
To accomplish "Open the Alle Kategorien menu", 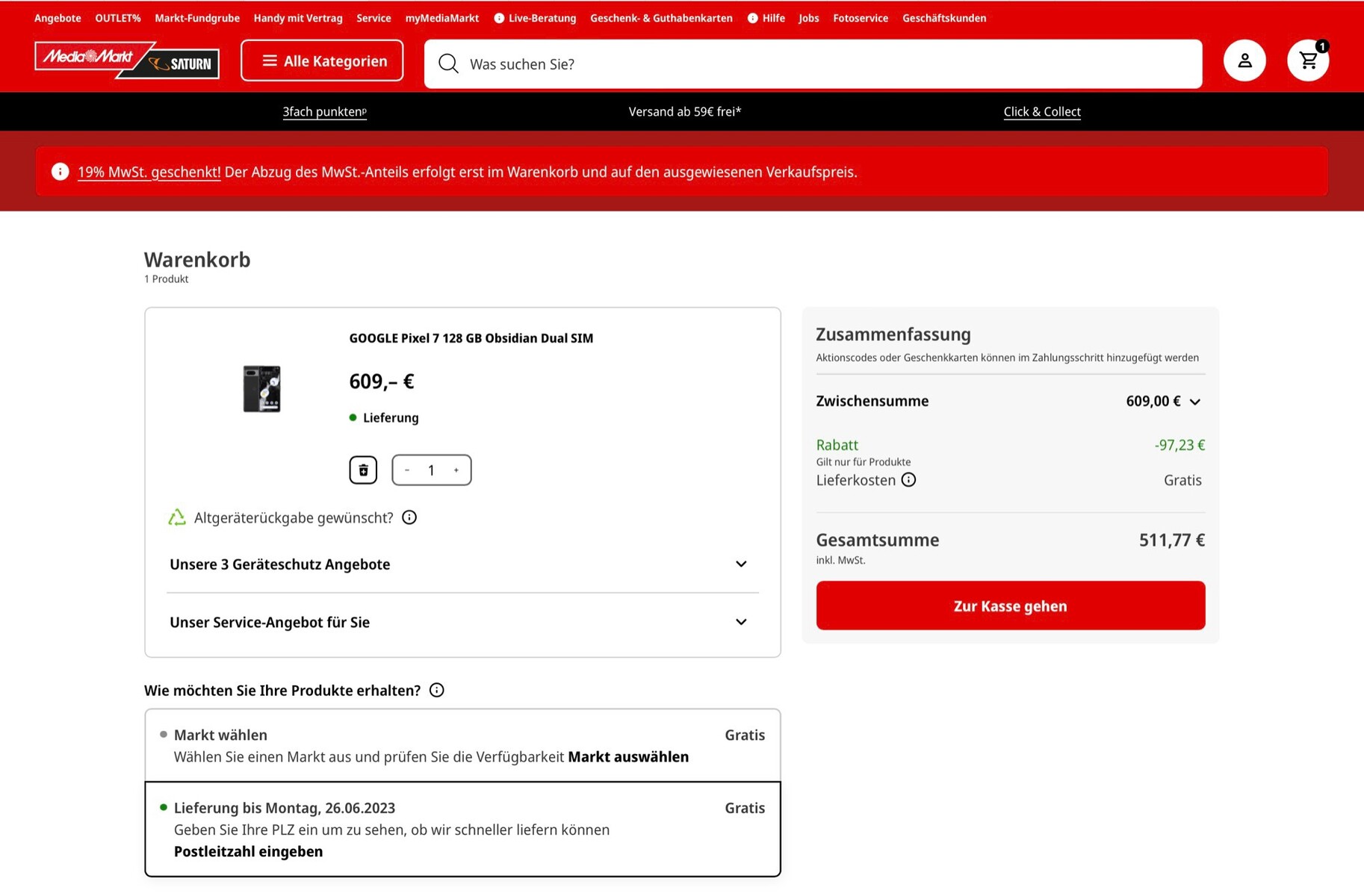I will click(x=322, y=60).
